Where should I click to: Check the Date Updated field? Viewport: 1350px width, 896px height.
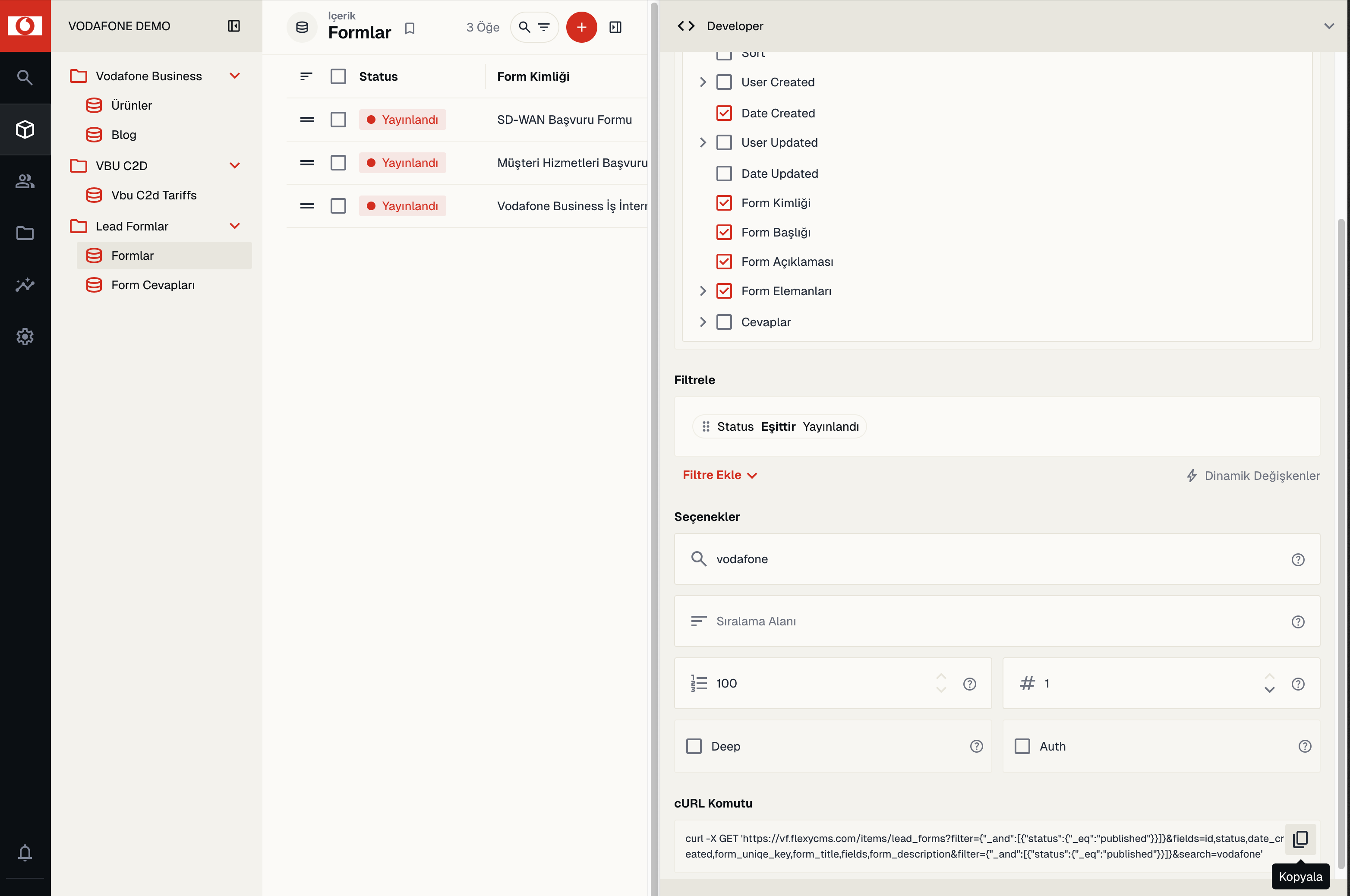(724, 173)
